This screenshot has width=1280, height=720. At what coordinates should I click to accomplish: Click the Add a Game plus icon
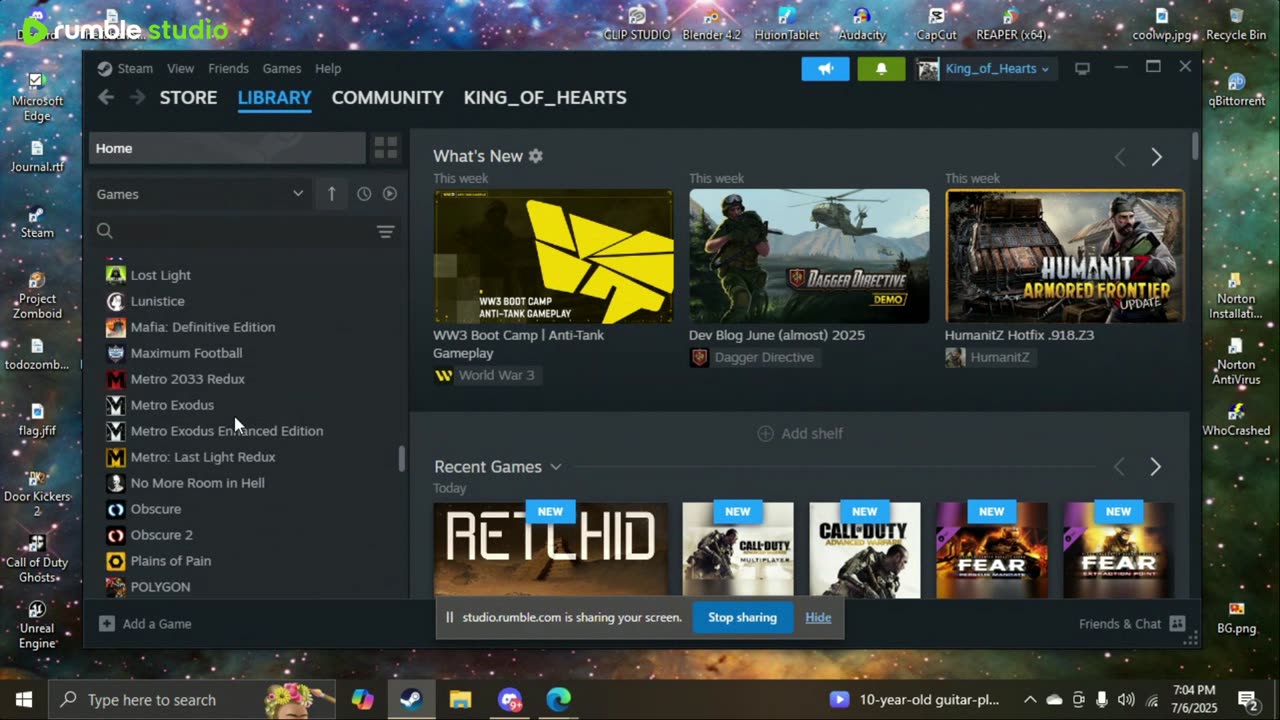pos(106,624)
